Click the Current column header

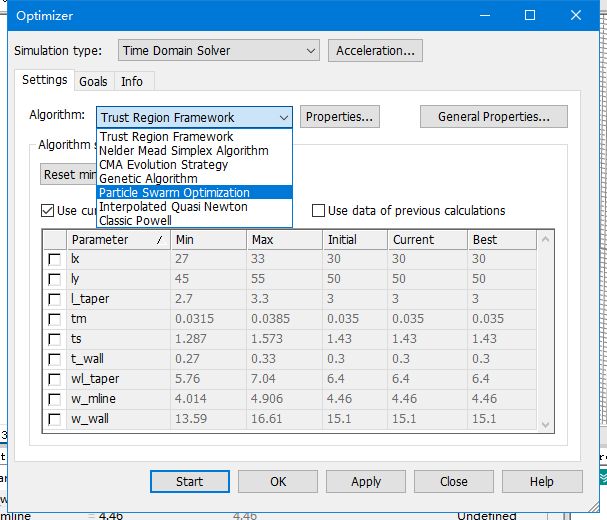click(428, 240)
